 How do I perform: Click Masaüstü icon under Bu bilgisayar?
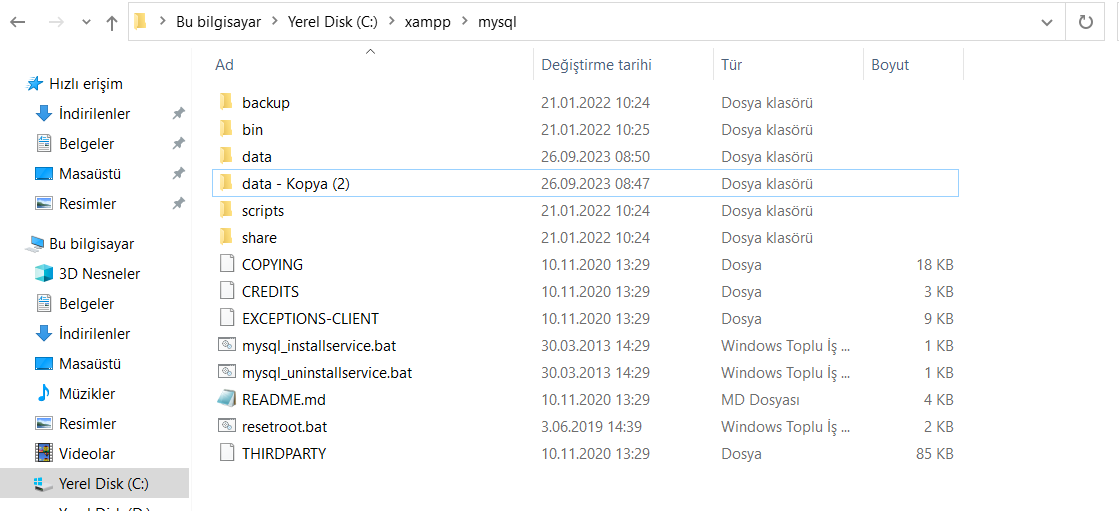tap(44, 363)
